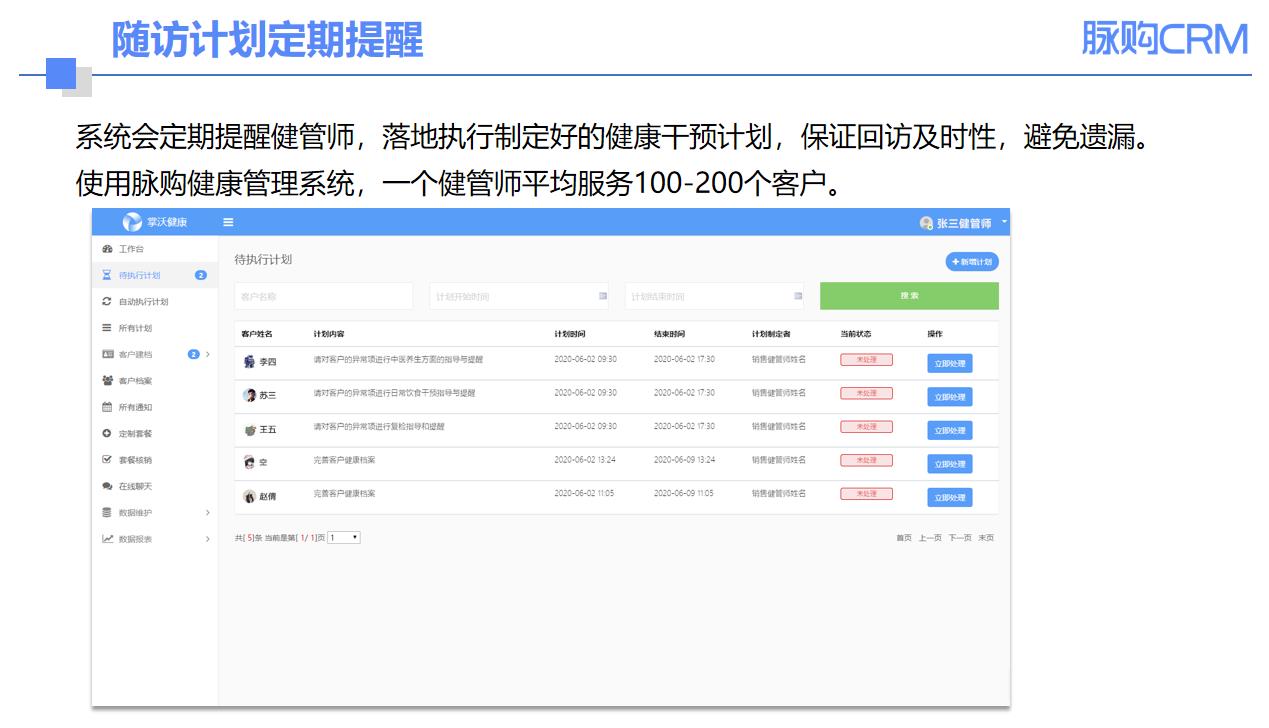Select 在线聊天 from the sidebar
1269x728 pixels.
tap(135, 487)
